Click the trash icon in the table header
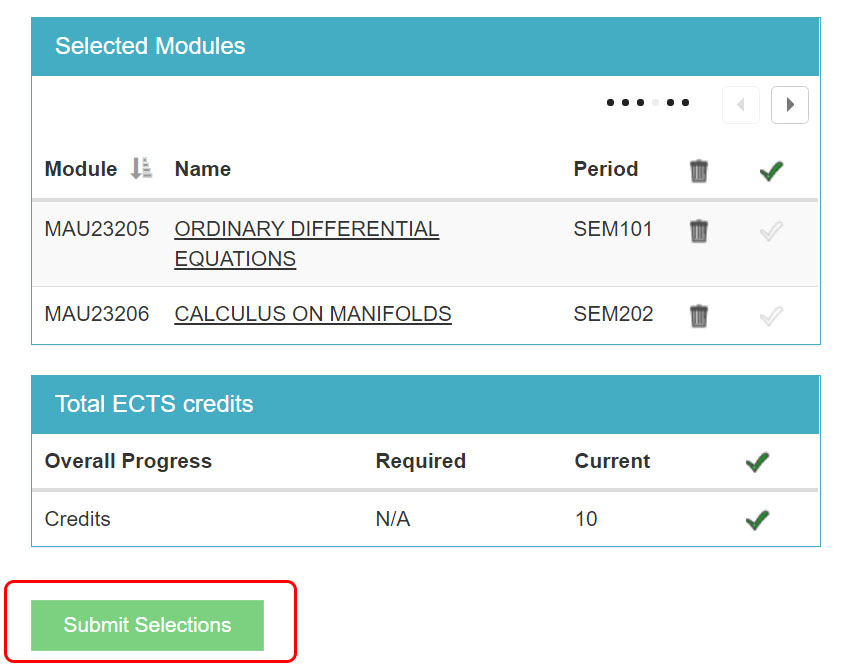 (x=698, y=171)
